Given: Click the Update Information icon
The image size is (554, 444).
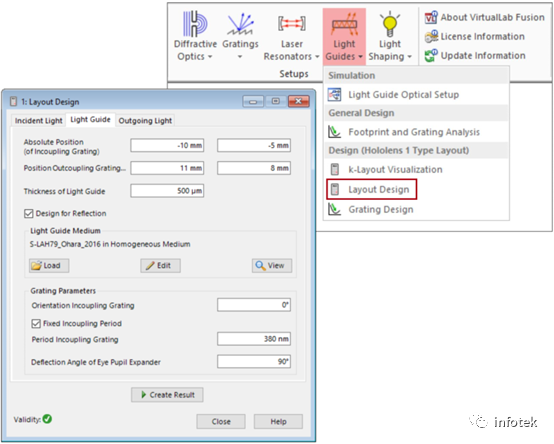Looking at the screenshot, I should point(431,55).
